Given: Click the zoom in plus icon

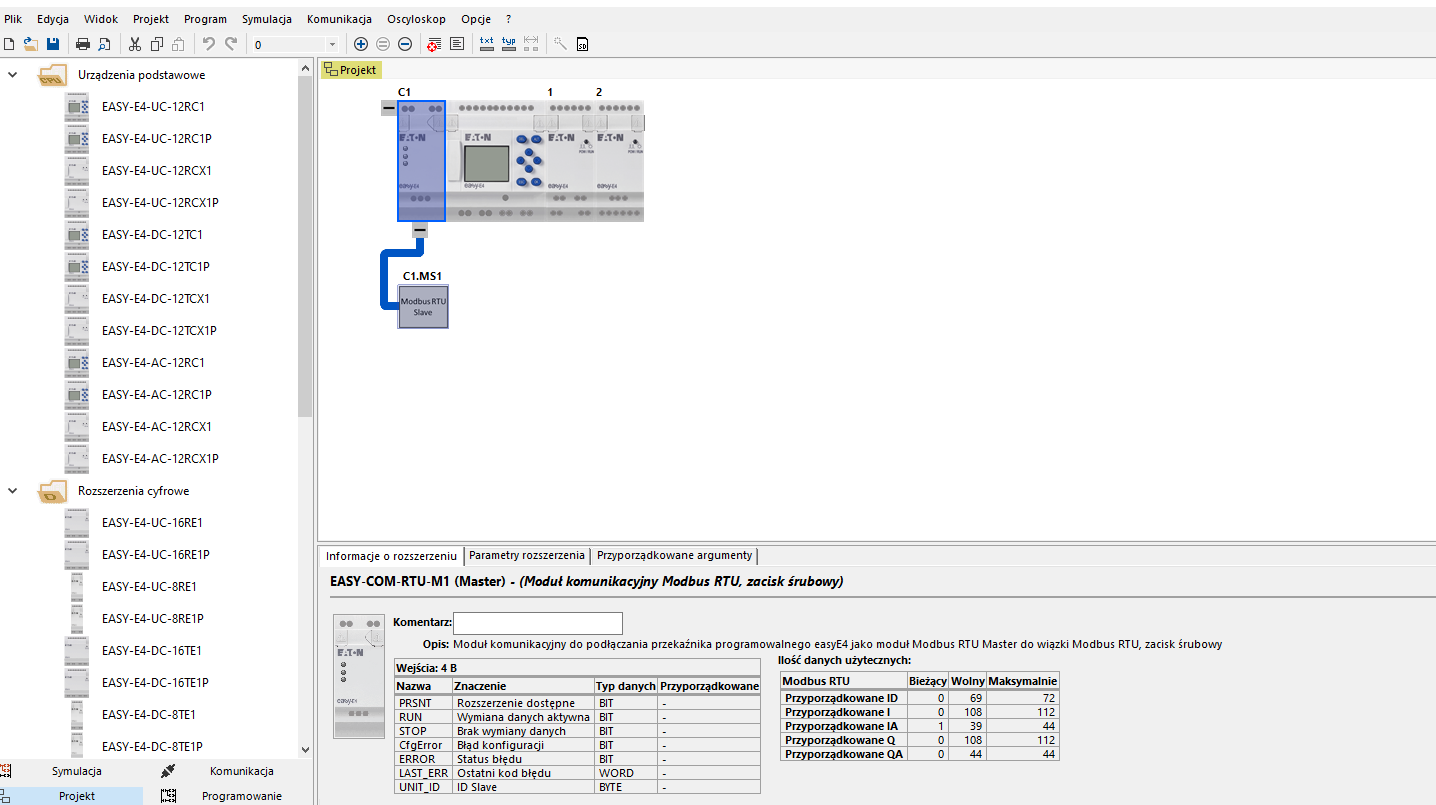Looking at the screenshot, I should point(361,44).
